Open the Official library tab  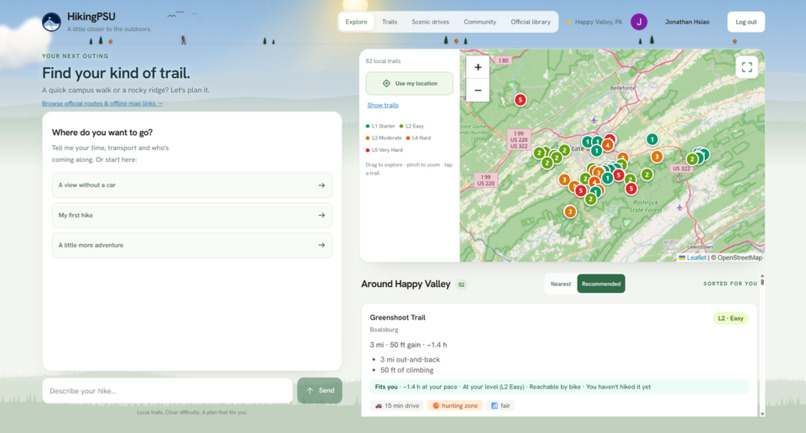pyautogui.click(x=530, y=22)
